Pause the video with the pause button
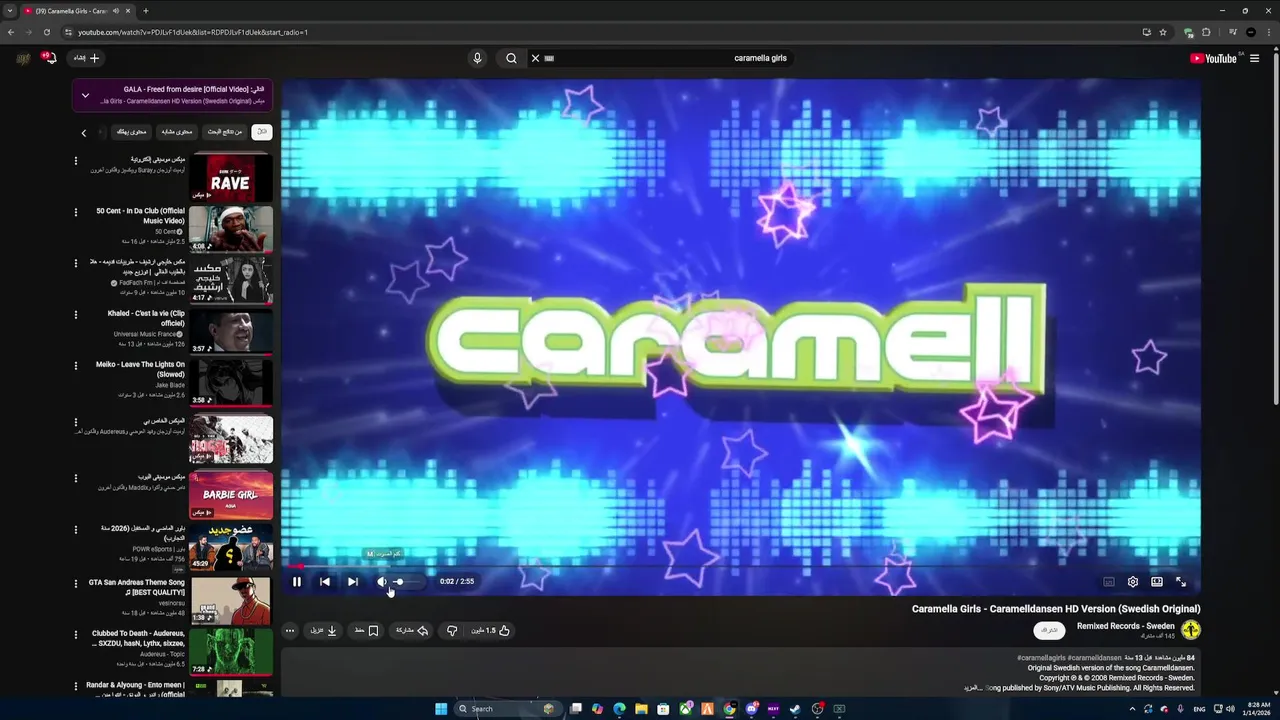This screenshot has height=720, width=1280. [297, 581]
